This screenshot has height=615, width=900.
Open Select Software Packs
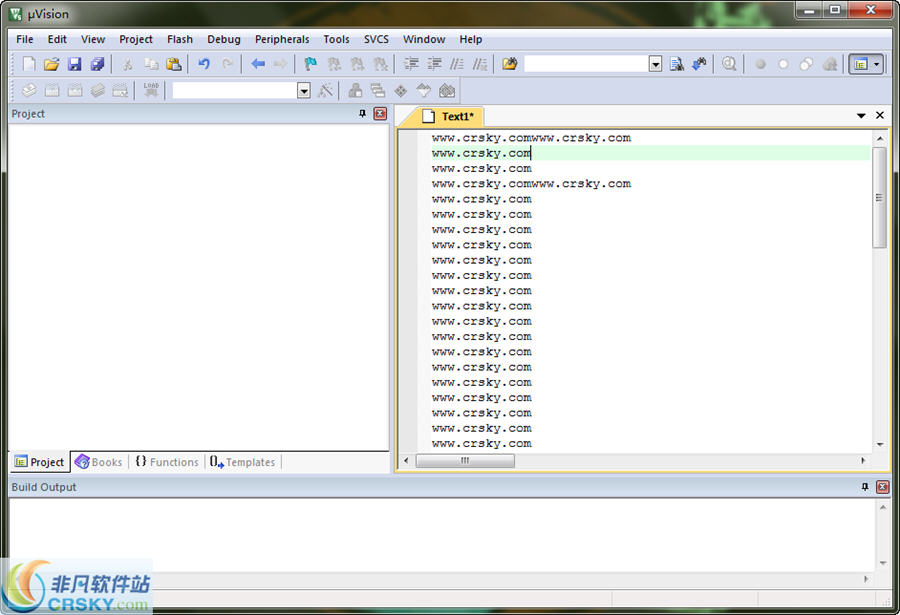point(424,90)
